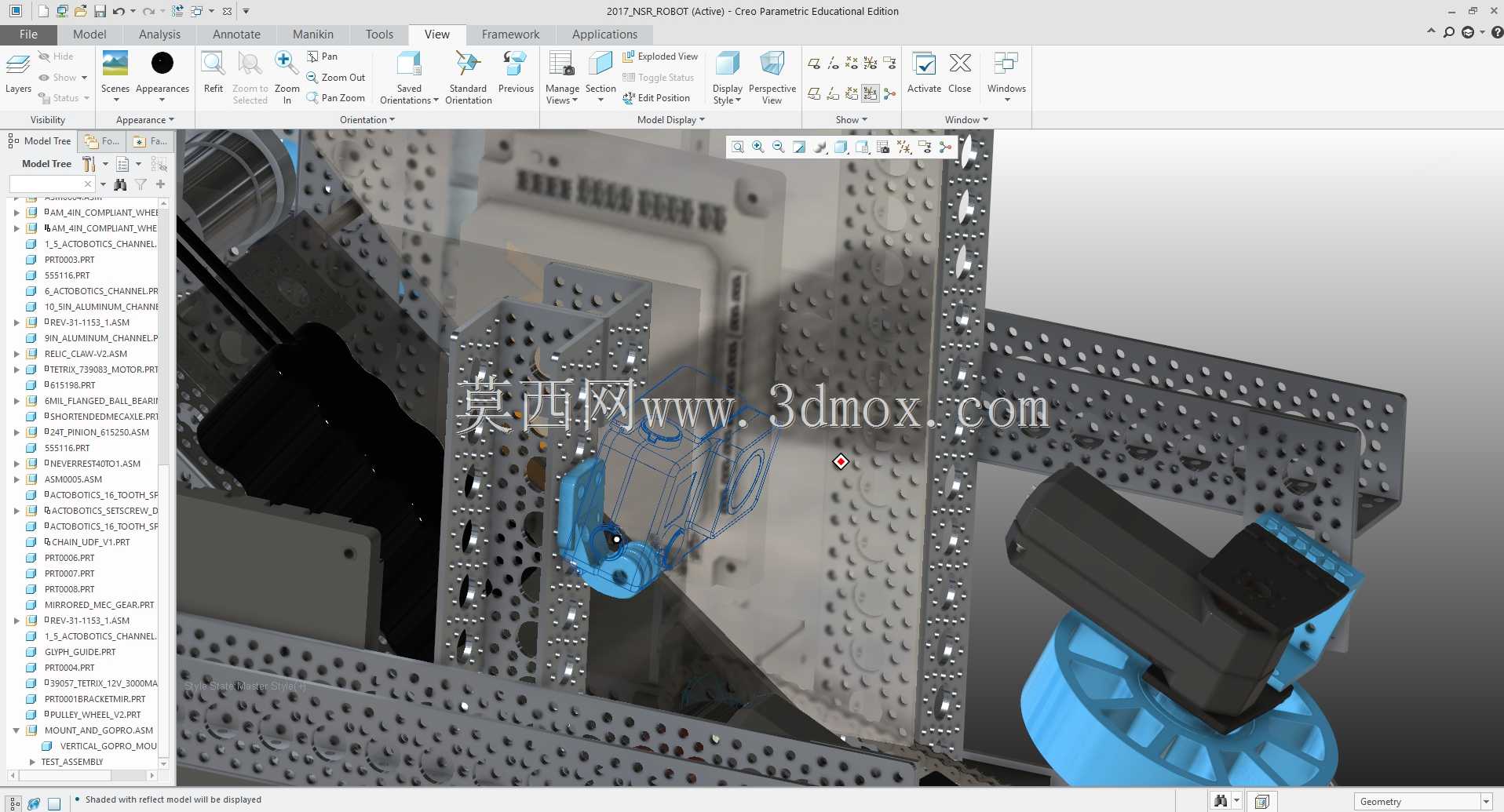Restore the Previous view orientation
Screen dimensions: 1504x812
[x=516, y=73]
